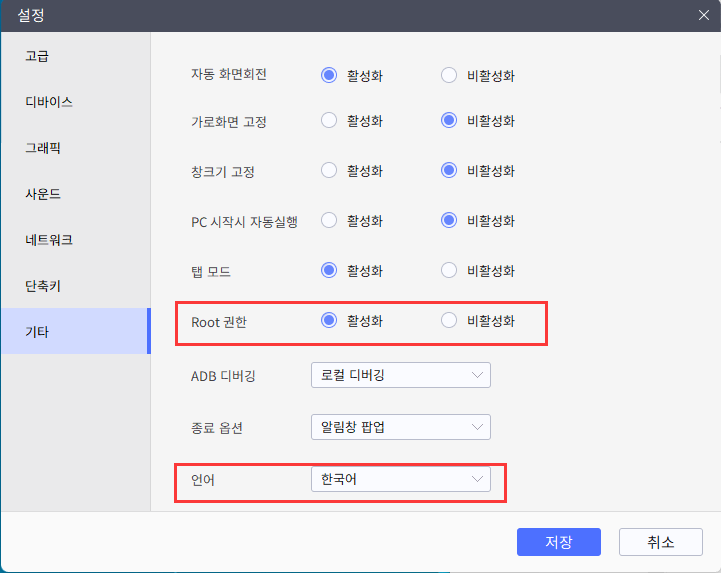Disable 자동 화면회전 with 비활성화 radio

449,75
